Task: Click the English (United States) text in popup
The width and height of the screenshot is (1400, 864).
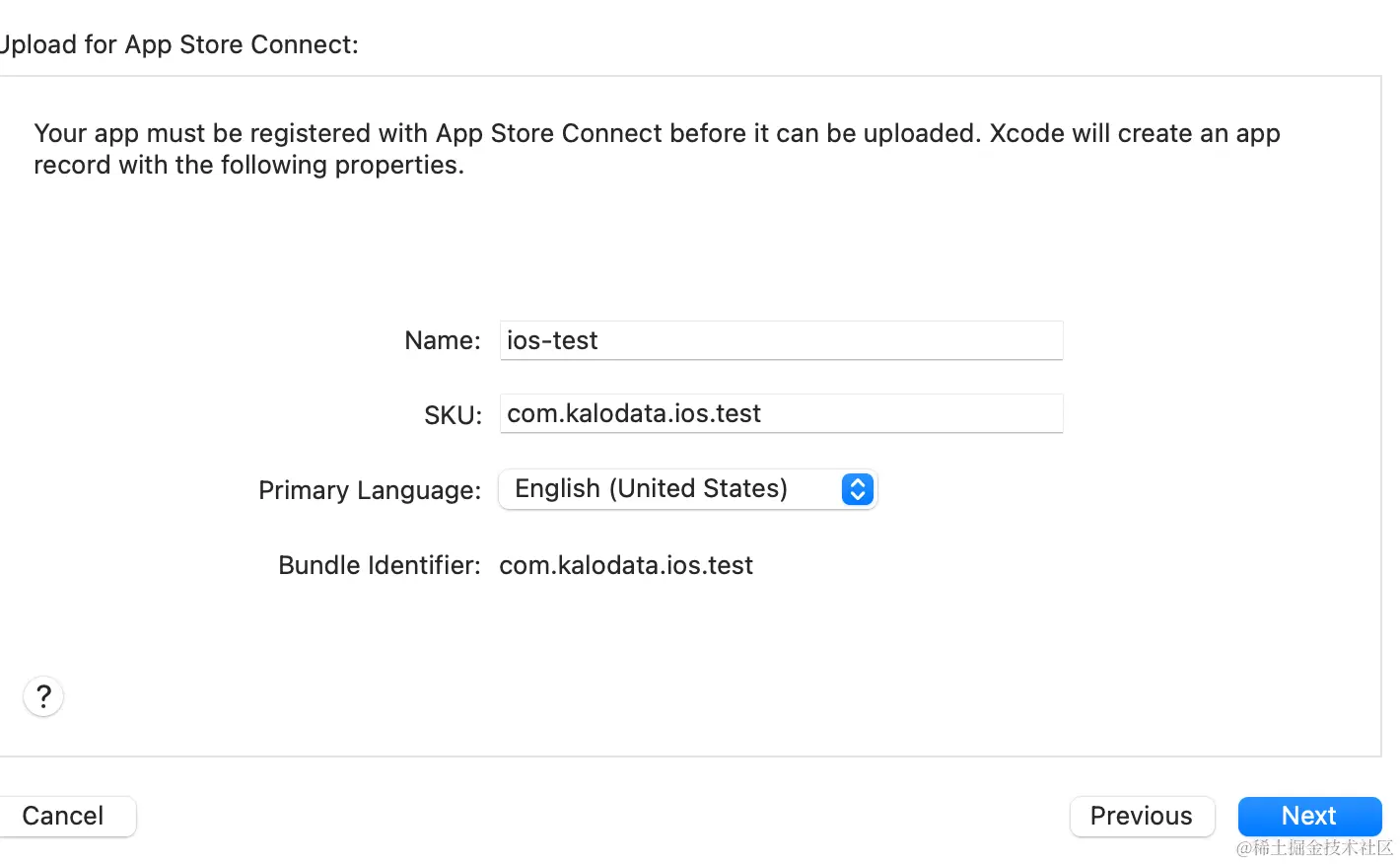Action: click(651, 489)
